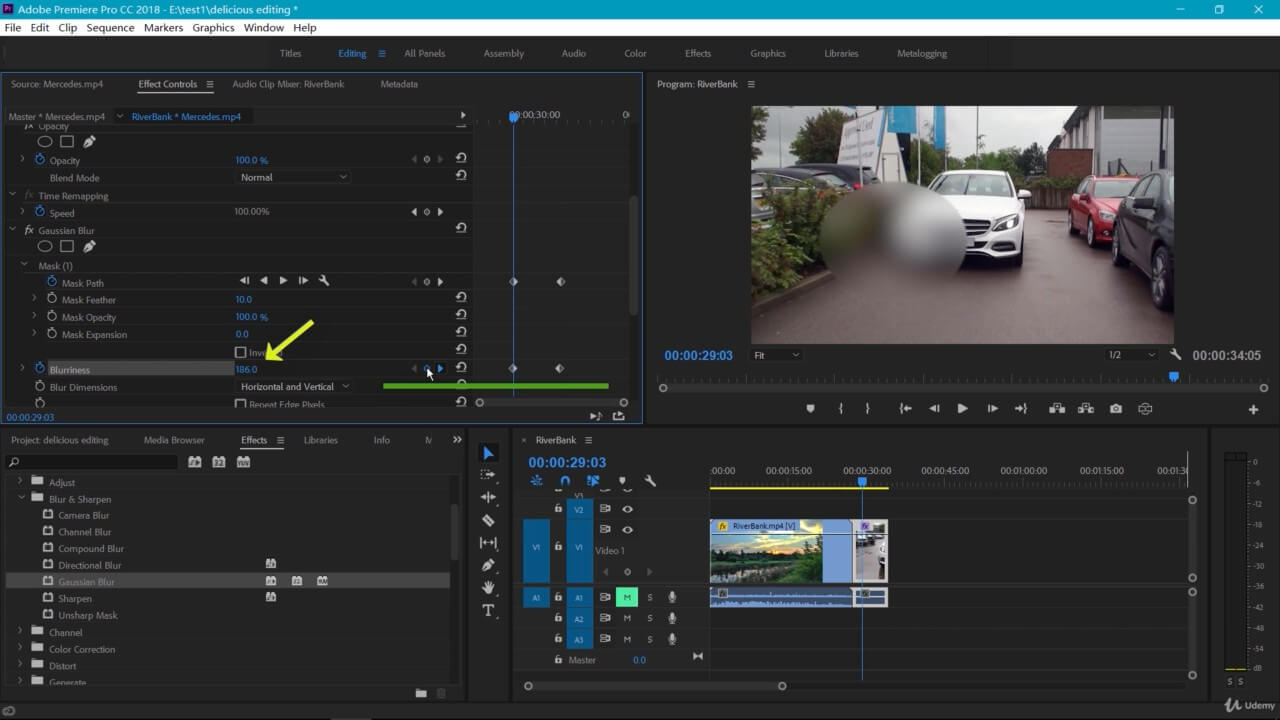Open playback resolution 1/2 dropdown
1280x720 pixels.
pos(1131,355)
